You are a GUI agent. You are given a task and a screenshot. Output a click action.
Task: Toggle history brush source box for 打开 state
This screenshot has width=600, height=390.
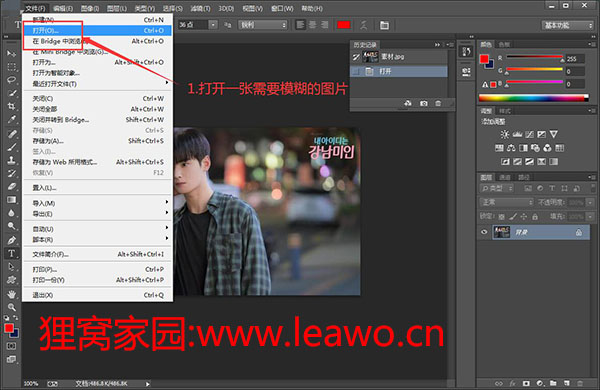(356, 72)
